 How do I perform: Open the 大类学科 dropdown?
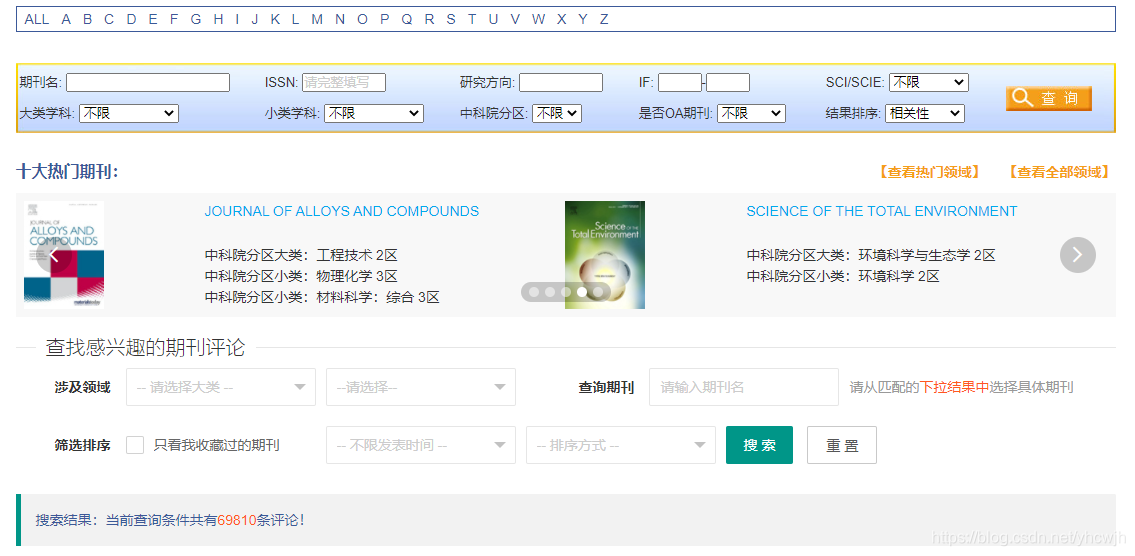pyautogui.click(x=128, y=114)
